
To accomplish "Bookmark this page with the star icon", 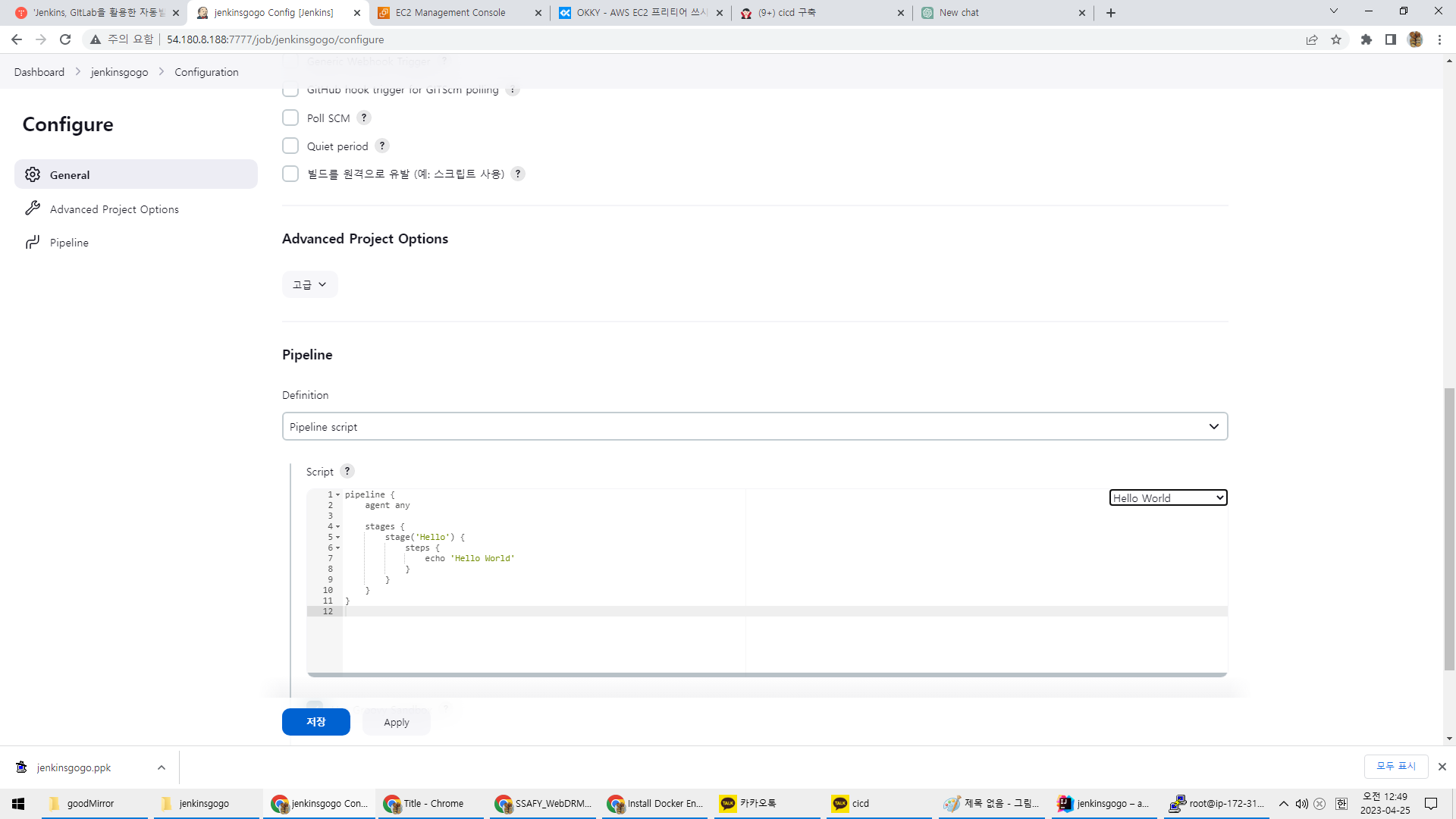I will [x=1336, y=39].
